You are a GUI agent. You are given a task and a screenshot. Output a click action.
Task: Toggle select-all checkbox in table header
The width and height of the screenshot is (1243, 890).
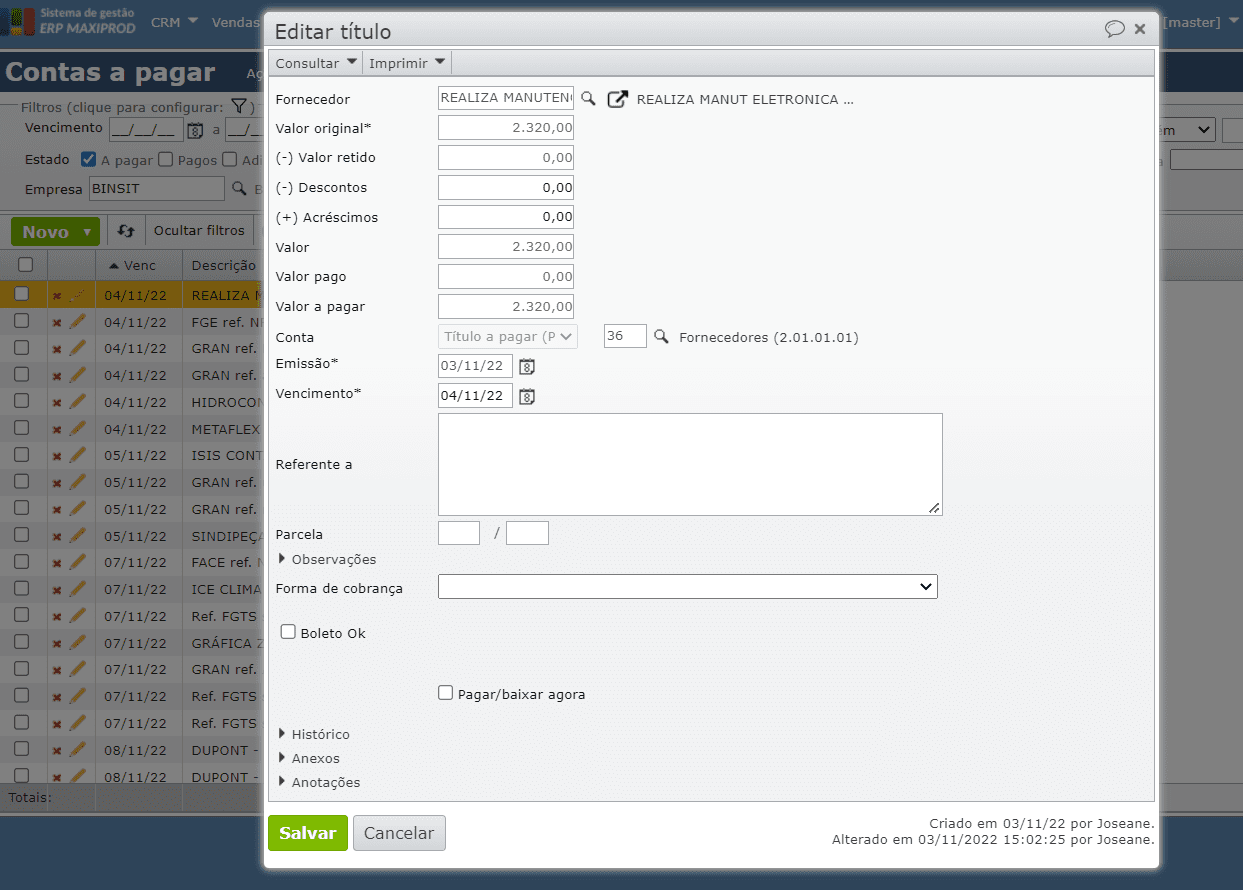click(25, 265)
